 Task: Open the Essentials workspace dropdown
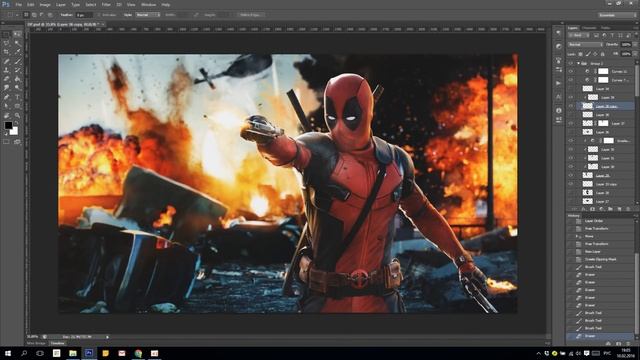[x=617, y=15]
